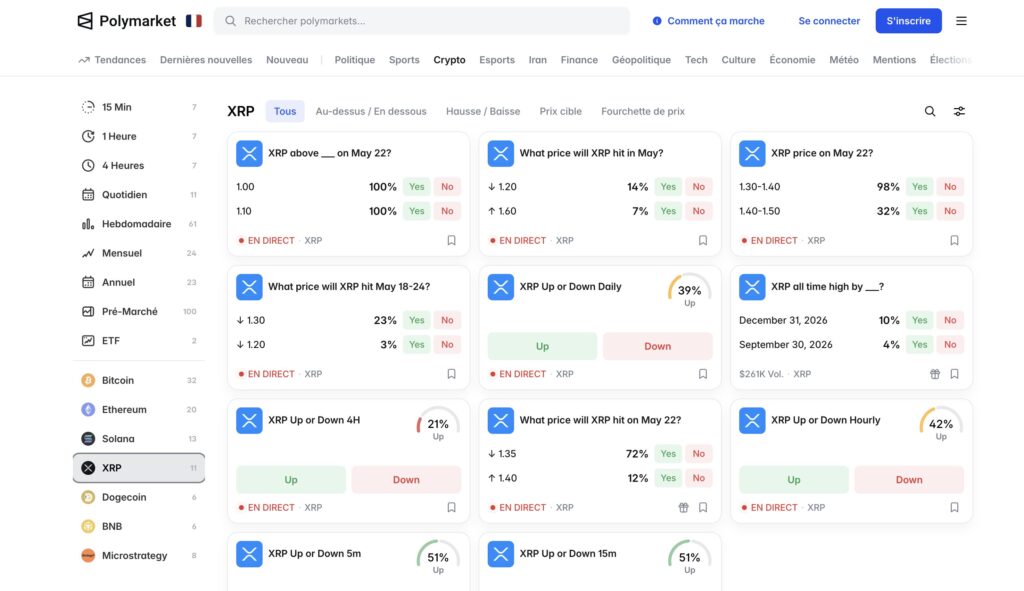1024x591 pixels.
Task: Select the 'Tous' filter tab
Action: click(x=285, y=111)
